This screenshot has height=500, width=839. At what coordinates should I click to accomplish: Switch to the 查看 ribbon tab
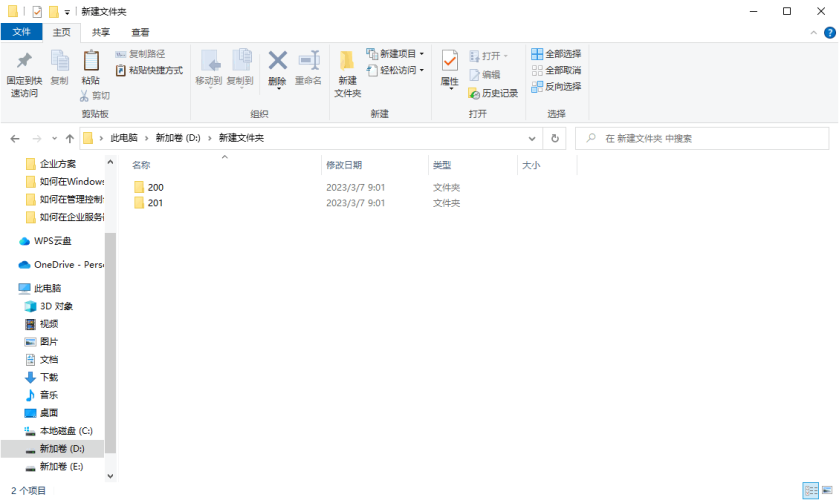coord(140,32)
